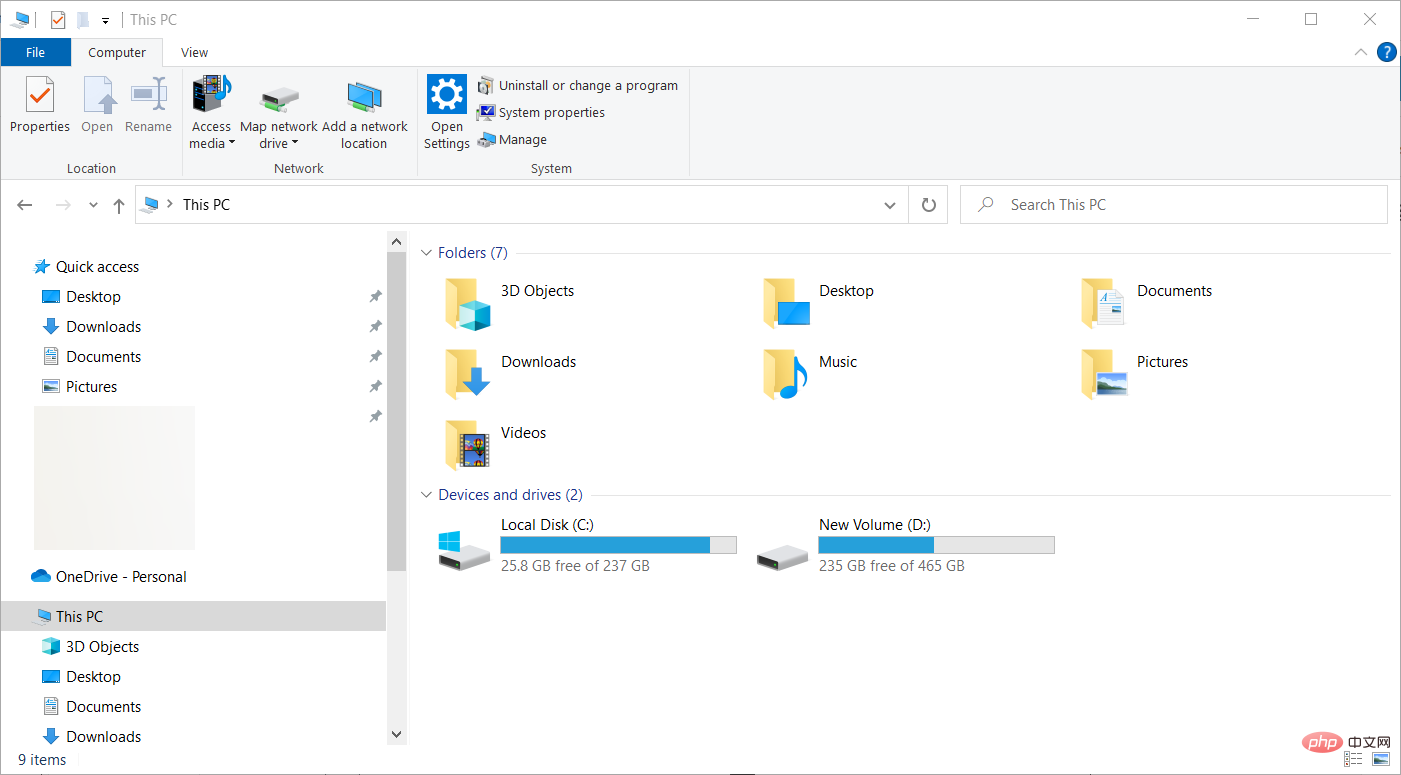The height and width of the screenshot is (775, 1401).
Task: Go back with the back arrow
Action: click(25, 205)
